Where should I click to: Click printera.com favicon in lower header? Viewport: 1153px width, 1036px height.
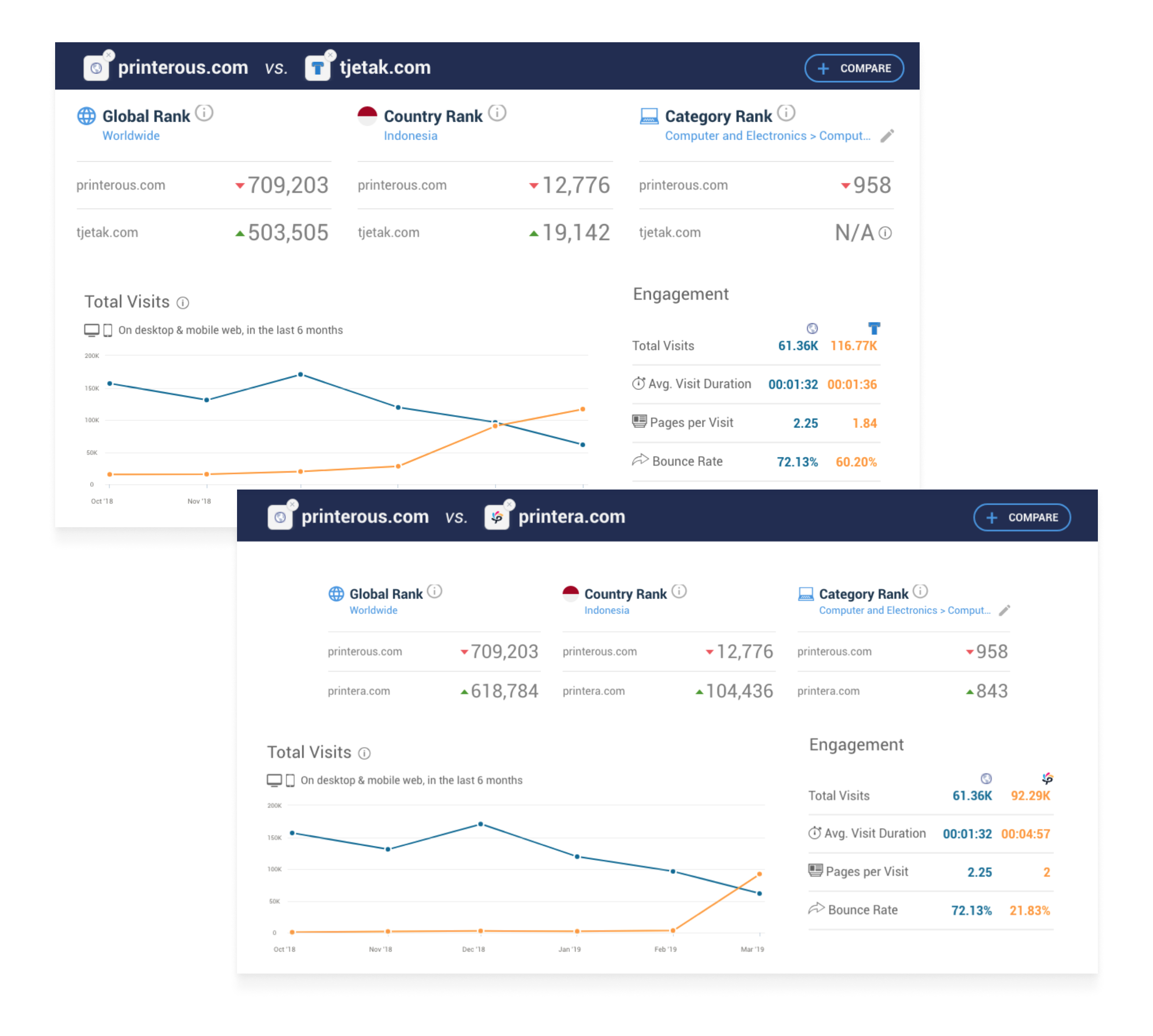497,518
